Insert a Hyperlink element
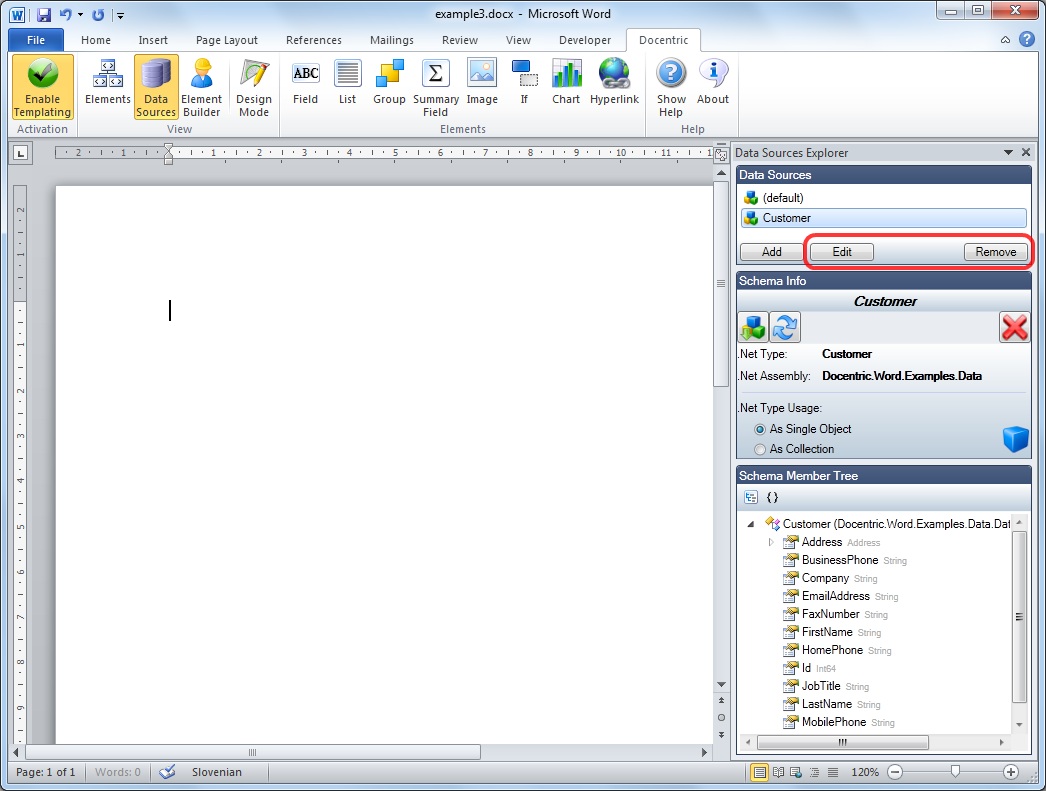This screenshot has height=791, width=1046. 614,83
